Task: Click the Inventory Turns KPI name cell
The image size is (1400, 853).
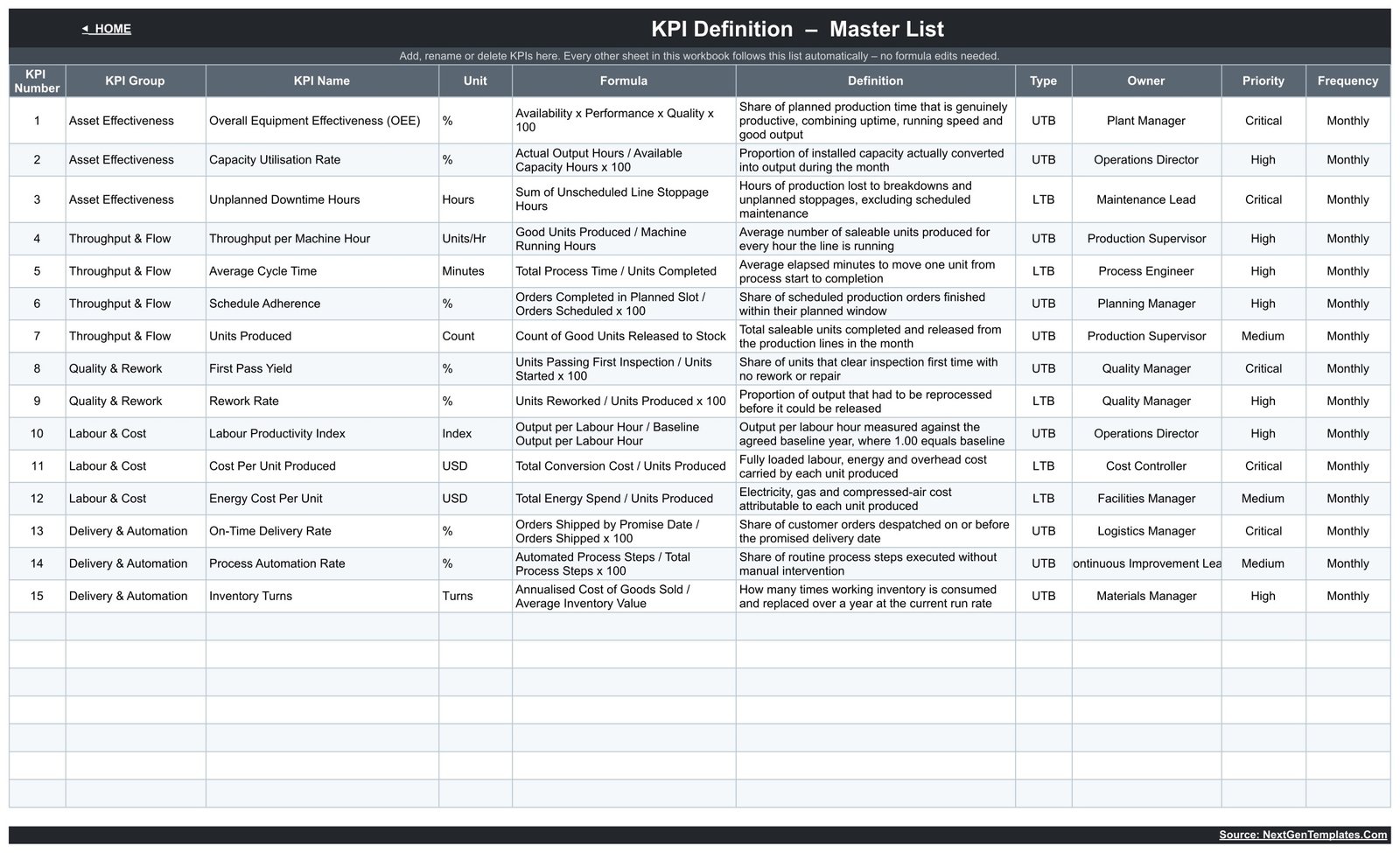Action: (322, 596)
